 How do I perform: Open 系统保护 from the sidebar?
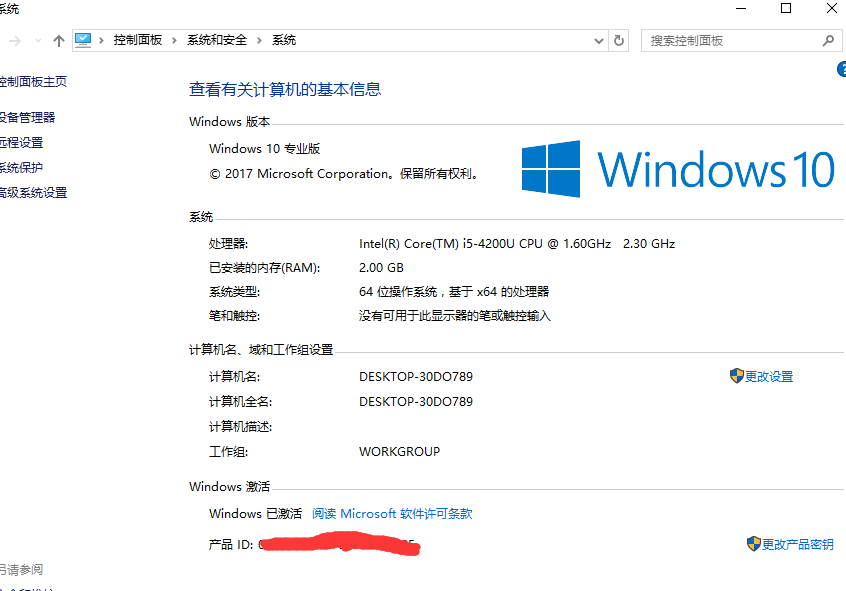pyautogui.click(x=21, y=167)
